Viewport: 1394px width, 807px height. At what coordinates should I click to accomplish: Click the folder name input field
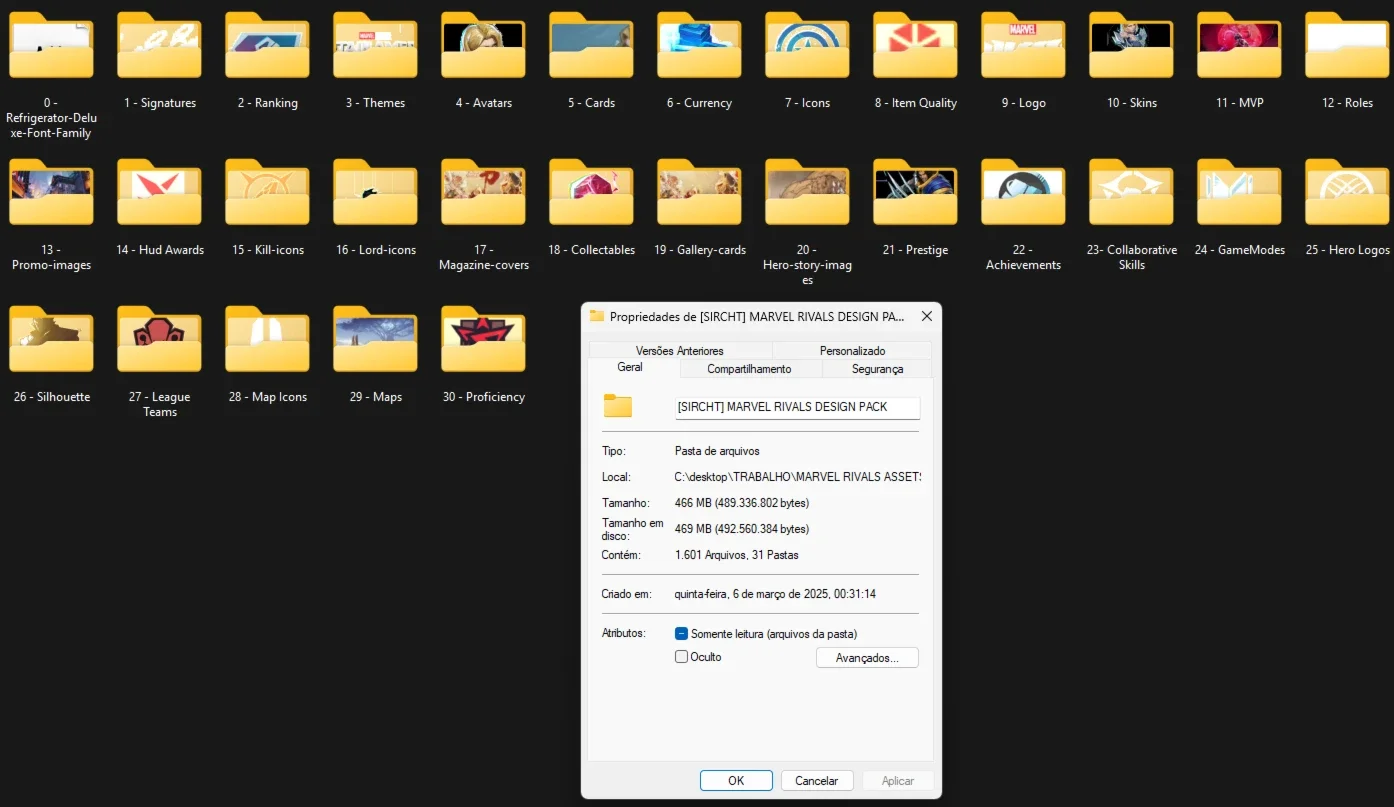pos(797,407)
